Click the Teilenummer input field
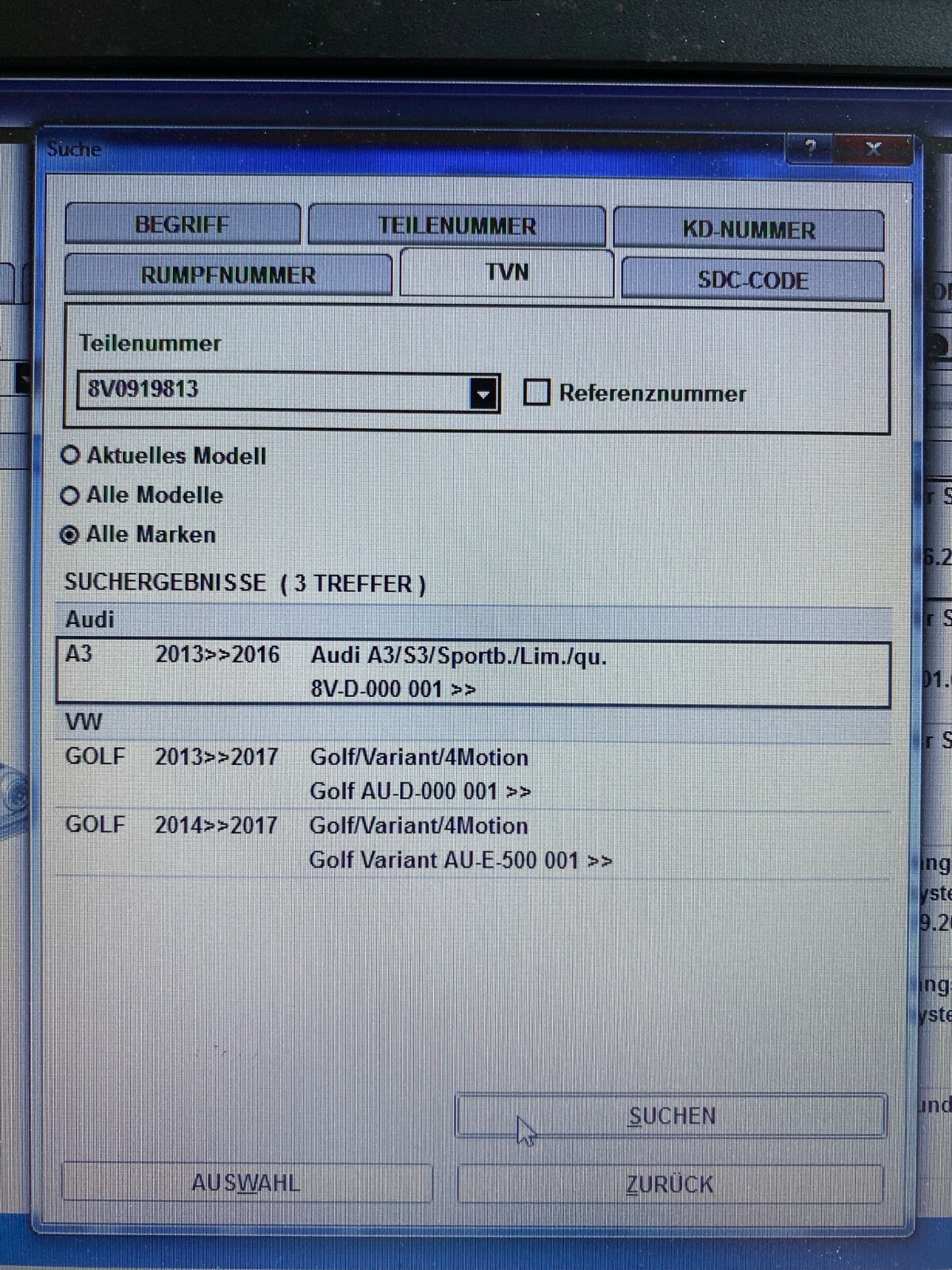The height and width of the screenshot is (1270, 952). click(x=274, y=390)
